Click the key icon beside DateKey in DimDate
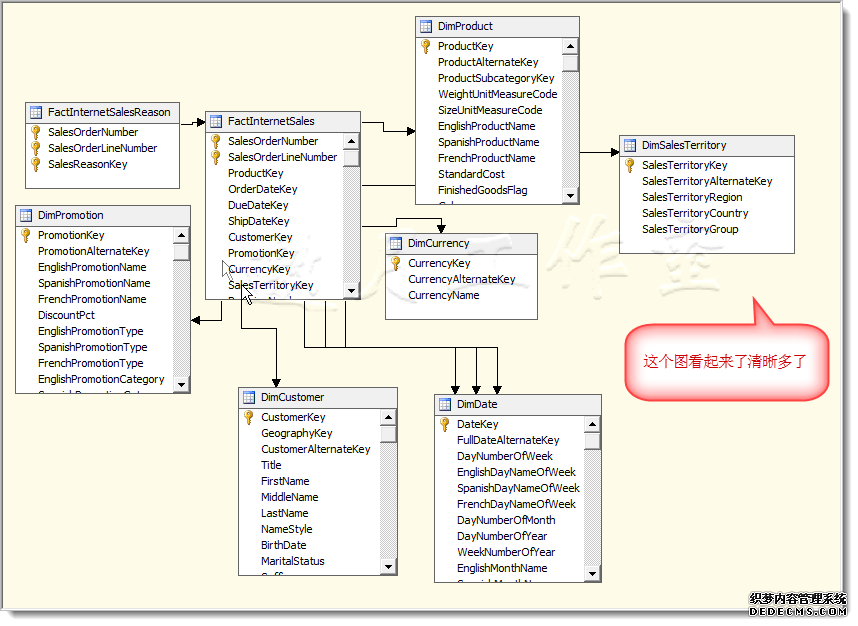This screenshot has height=626, width=858. 445,424
